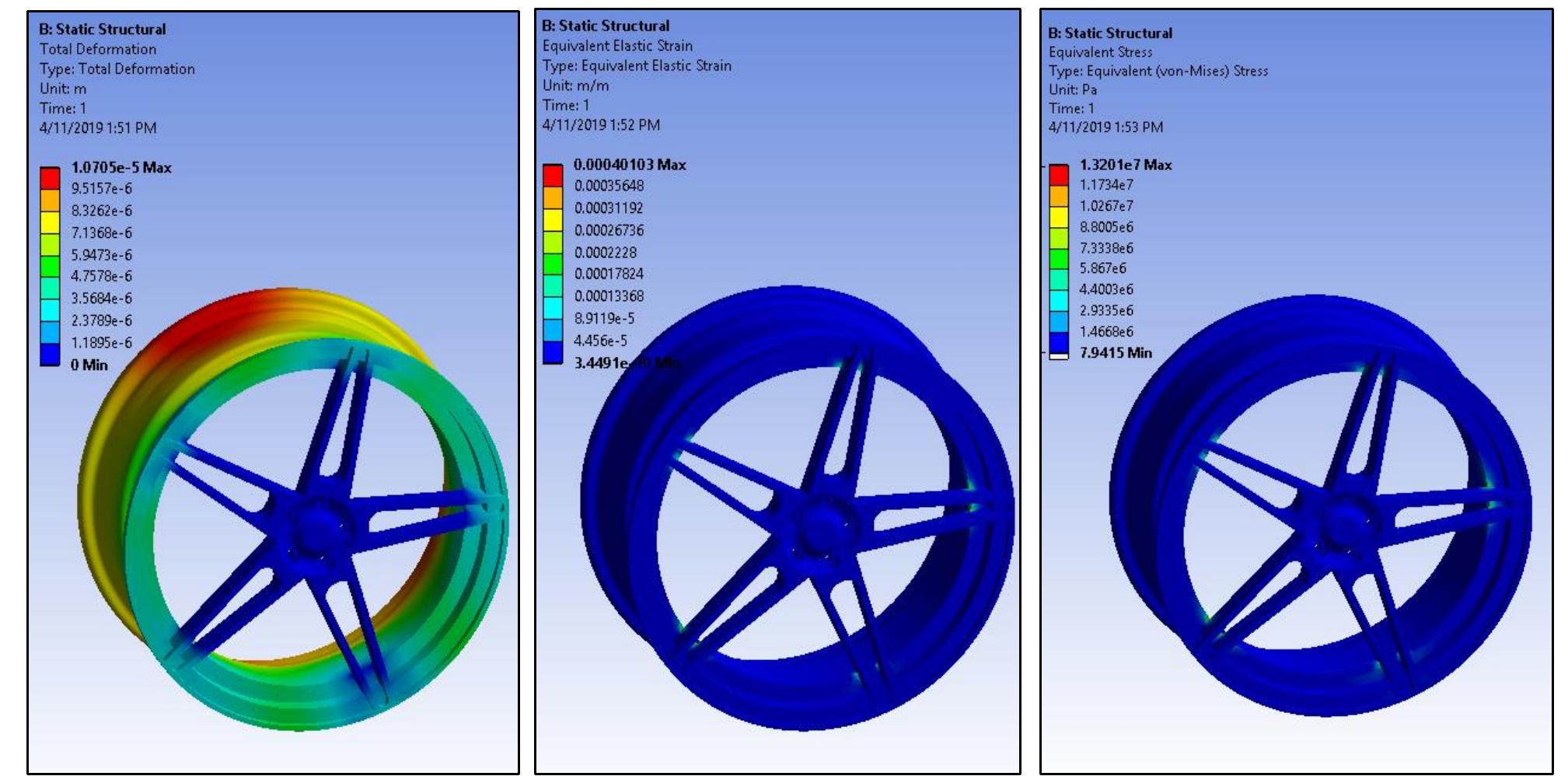
Task: Select the '5.9473e-6' deformation legend value
Action: pyautogui.click(x=101, y=254)
